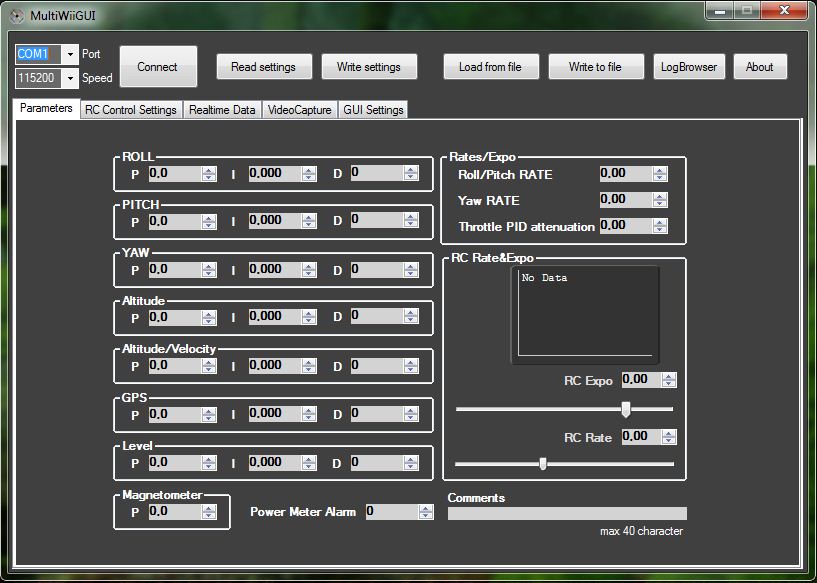Click the ROLL I spinner arrows

pyautogui.click(x=309, y=173)
